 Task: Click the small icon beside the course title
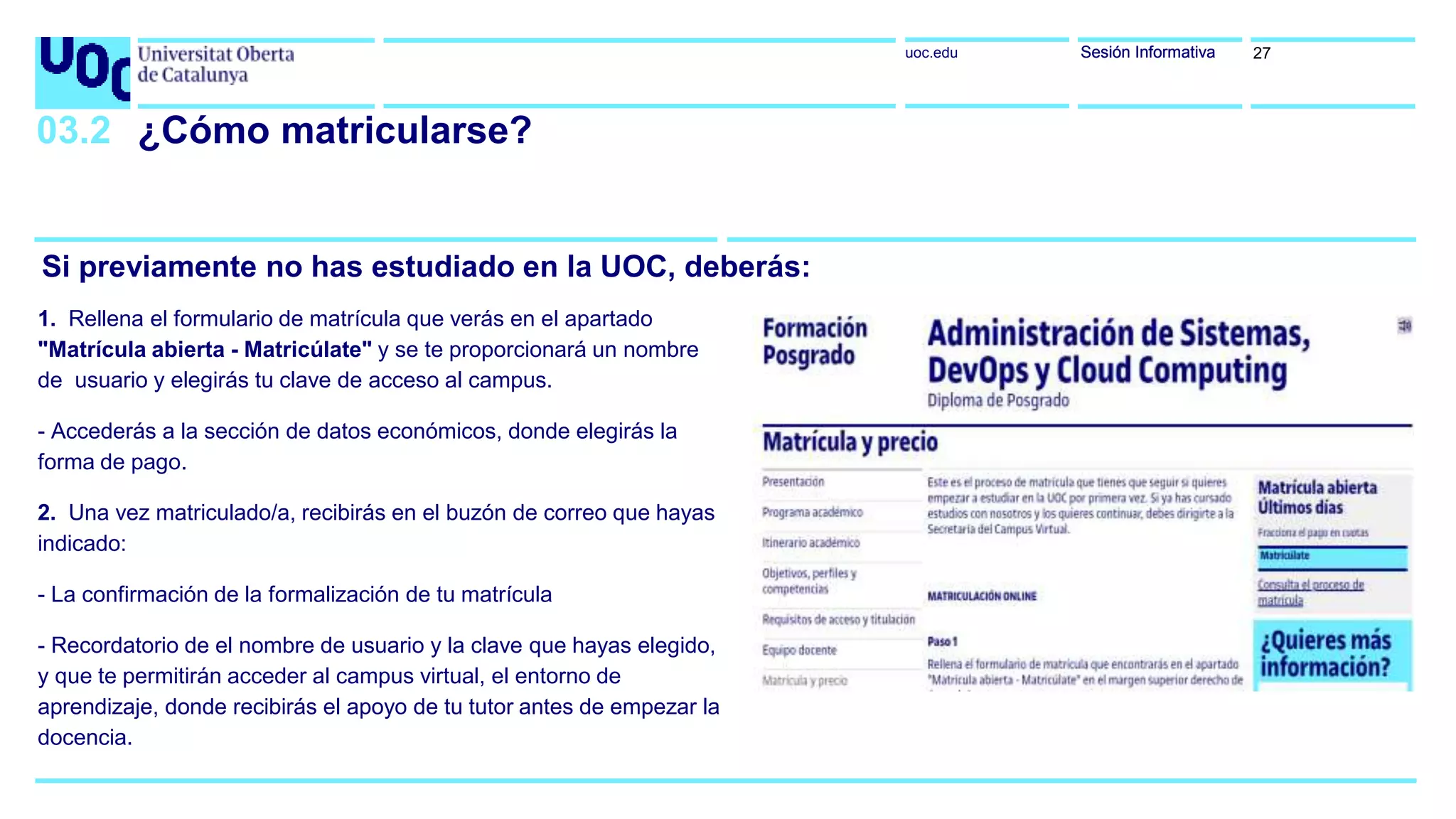tap(1404, 326)
